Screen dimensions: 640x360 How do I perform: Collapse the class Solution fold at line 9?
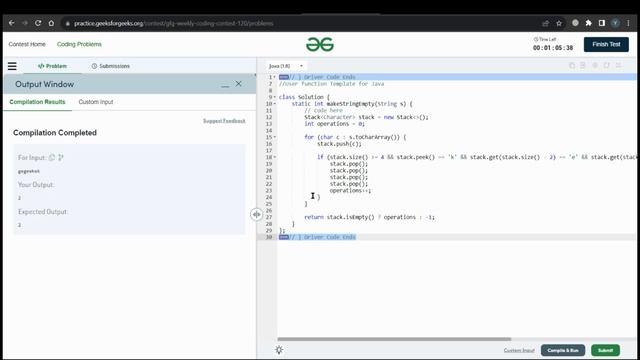coord(275,97)
